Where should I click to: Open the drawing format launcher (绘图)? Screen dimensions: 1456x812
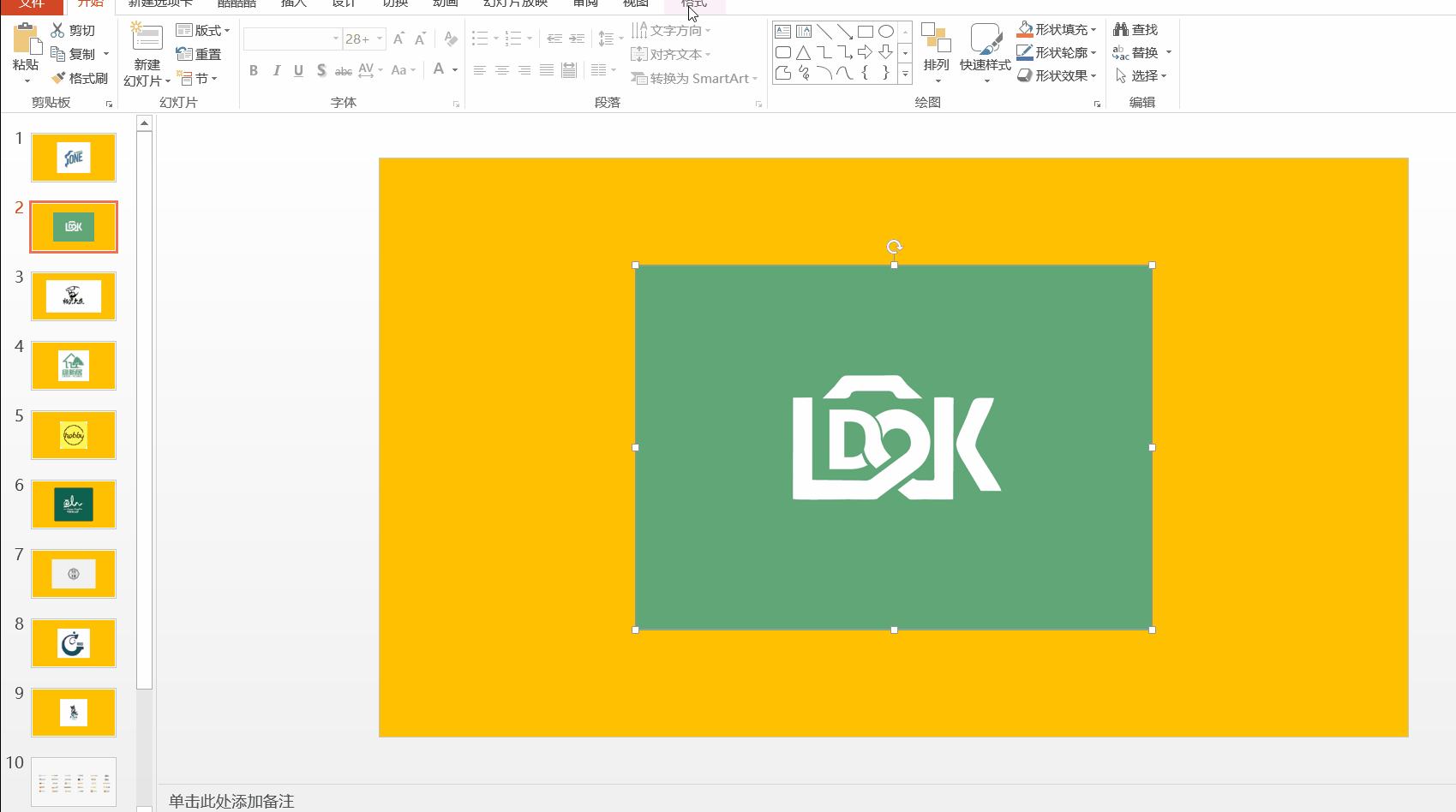(x=1097, y=104)
